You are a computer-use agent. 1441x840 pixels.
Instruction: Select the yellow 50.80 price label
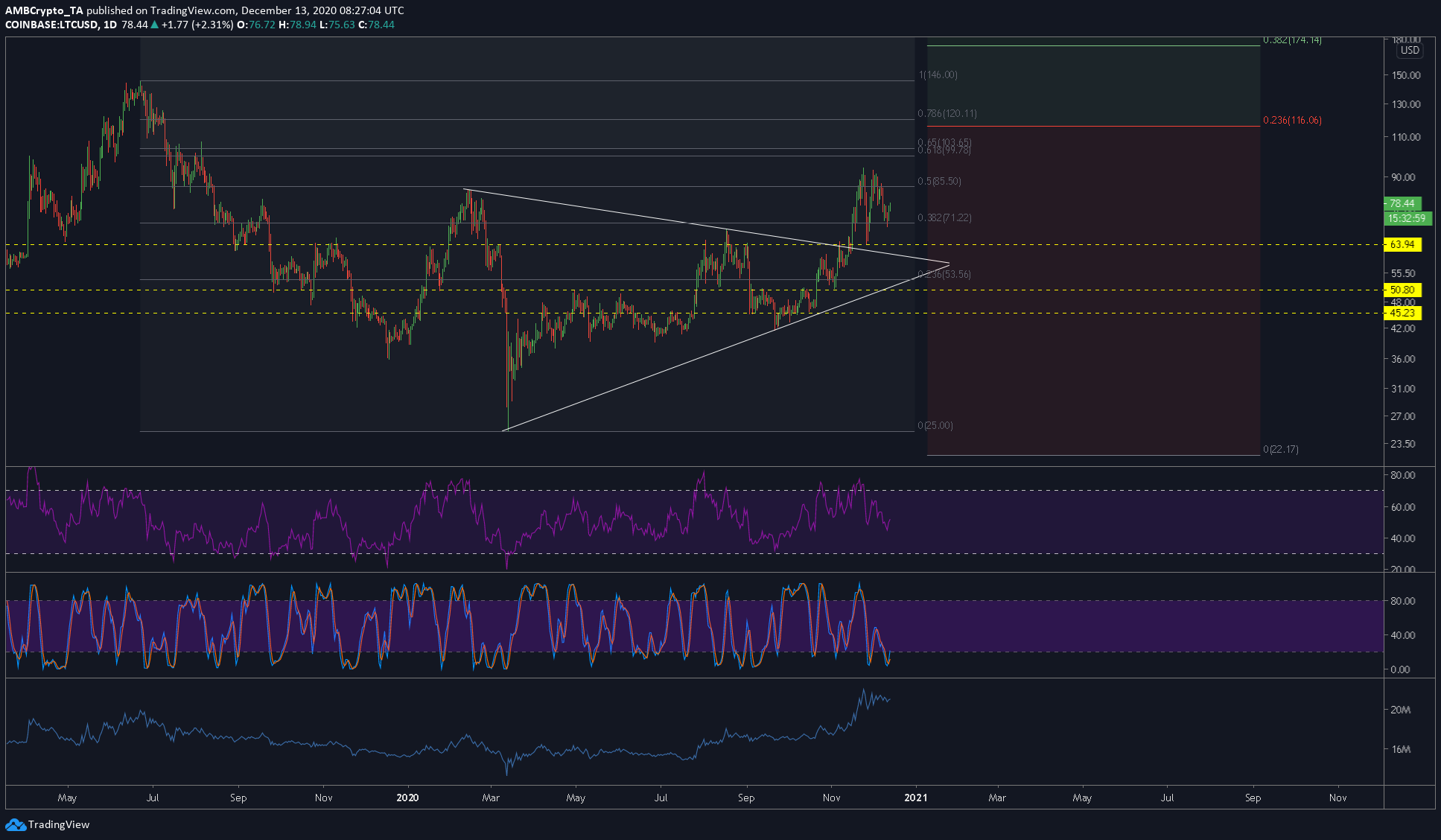click(1402, 290)
